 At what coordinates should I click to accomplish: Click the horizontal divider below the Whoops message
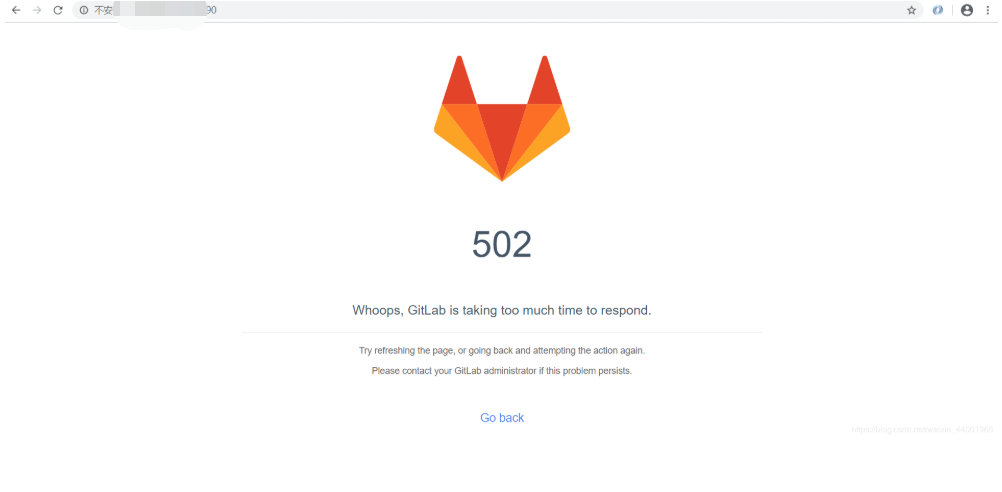(502, 332)
